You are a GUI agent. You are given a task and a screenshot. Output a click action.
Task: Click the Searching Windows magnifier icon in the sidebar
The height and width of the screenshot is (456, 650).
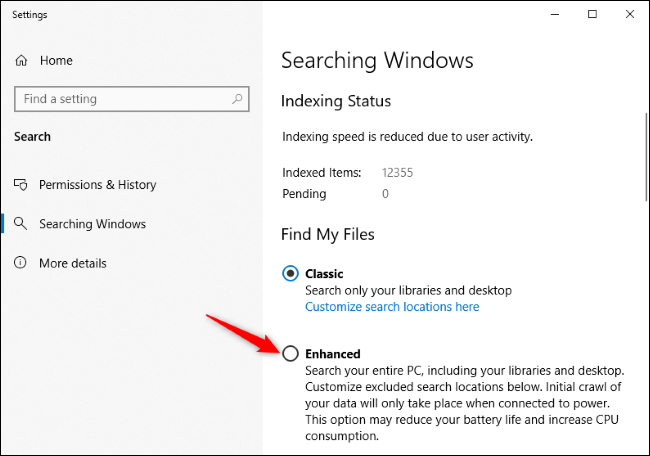point(20,224)
